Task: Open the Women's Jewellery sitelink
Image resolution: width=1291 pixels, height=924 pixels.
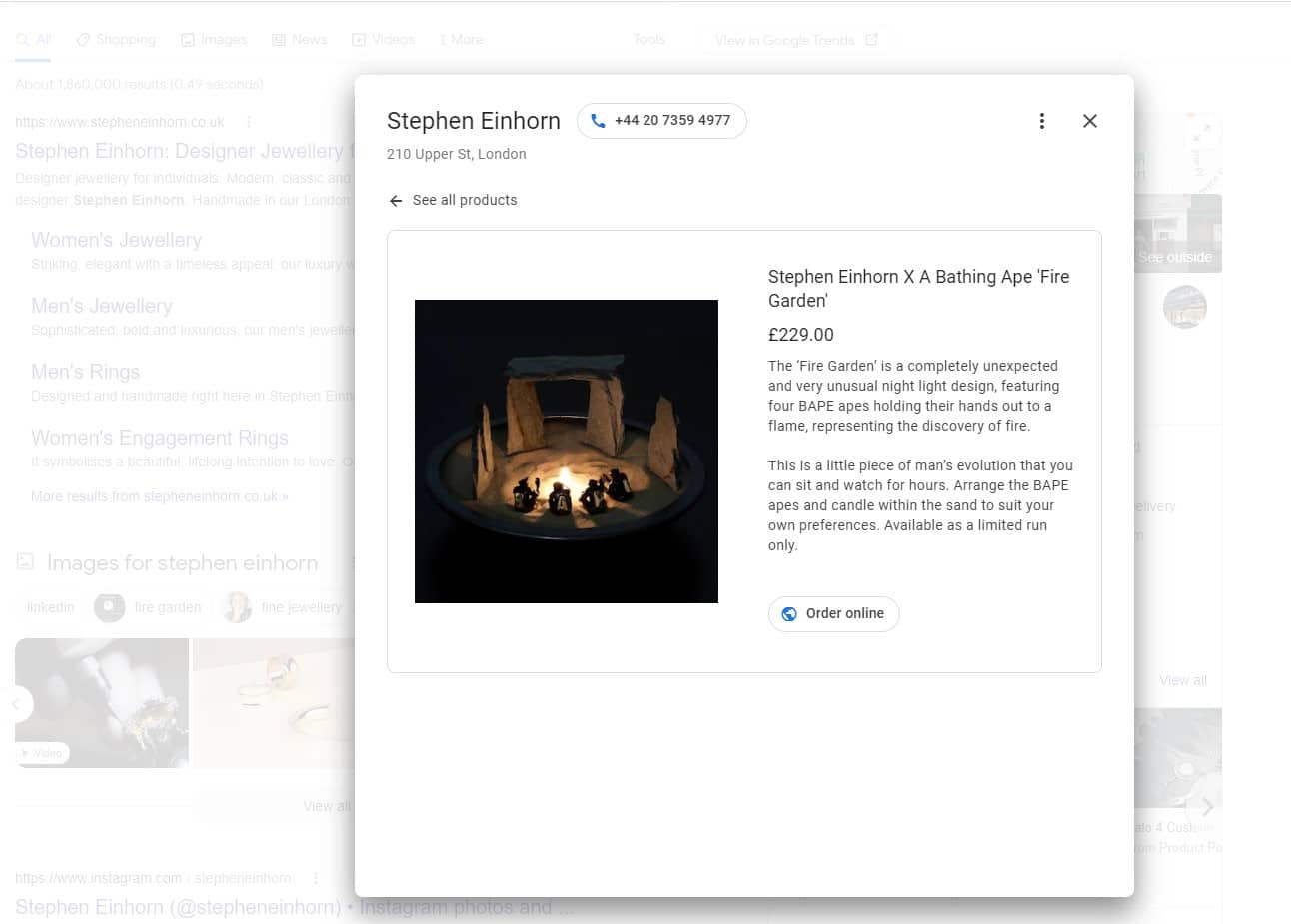Action: (x=116, y=240)
